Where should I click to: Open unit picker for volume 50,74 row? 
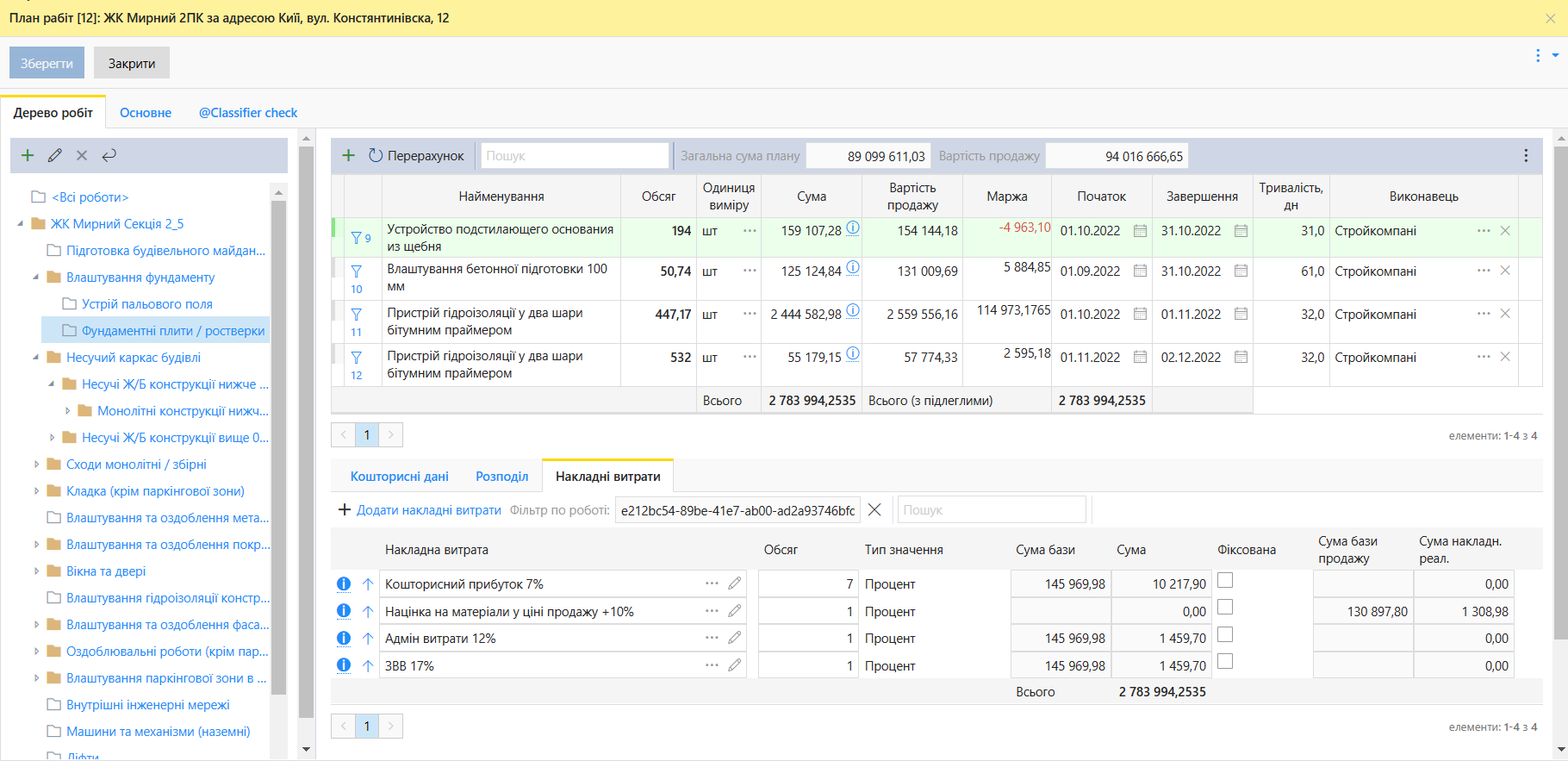(750, 271)
